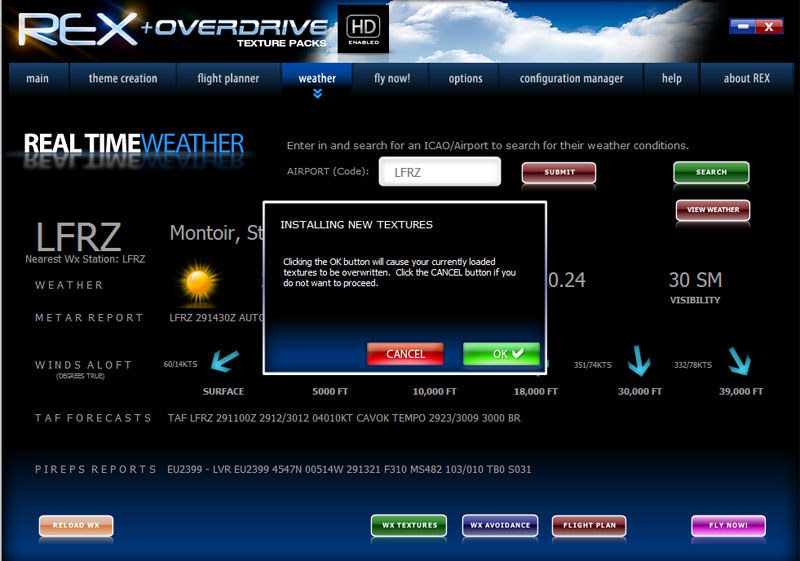Screen dimensions: 800x561
Task: Click the purple FLY NOW! button
Action: click(x=728, y=525)
